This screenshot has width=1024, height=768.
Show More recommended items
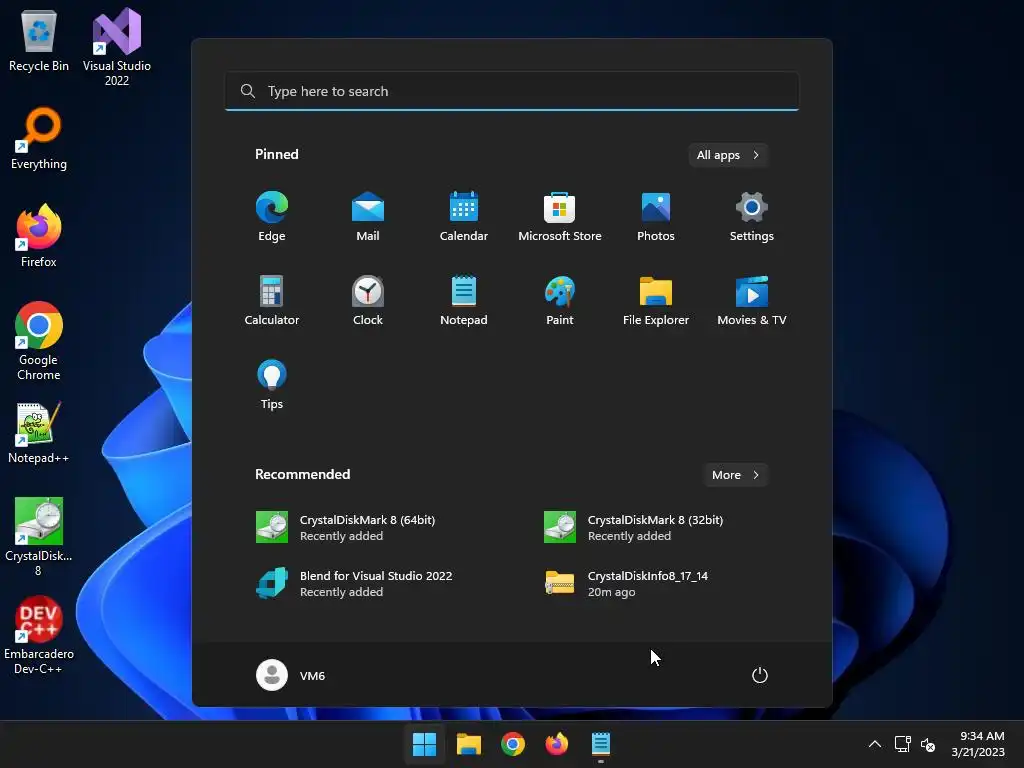pyautogui.click(x=735, y=475)
